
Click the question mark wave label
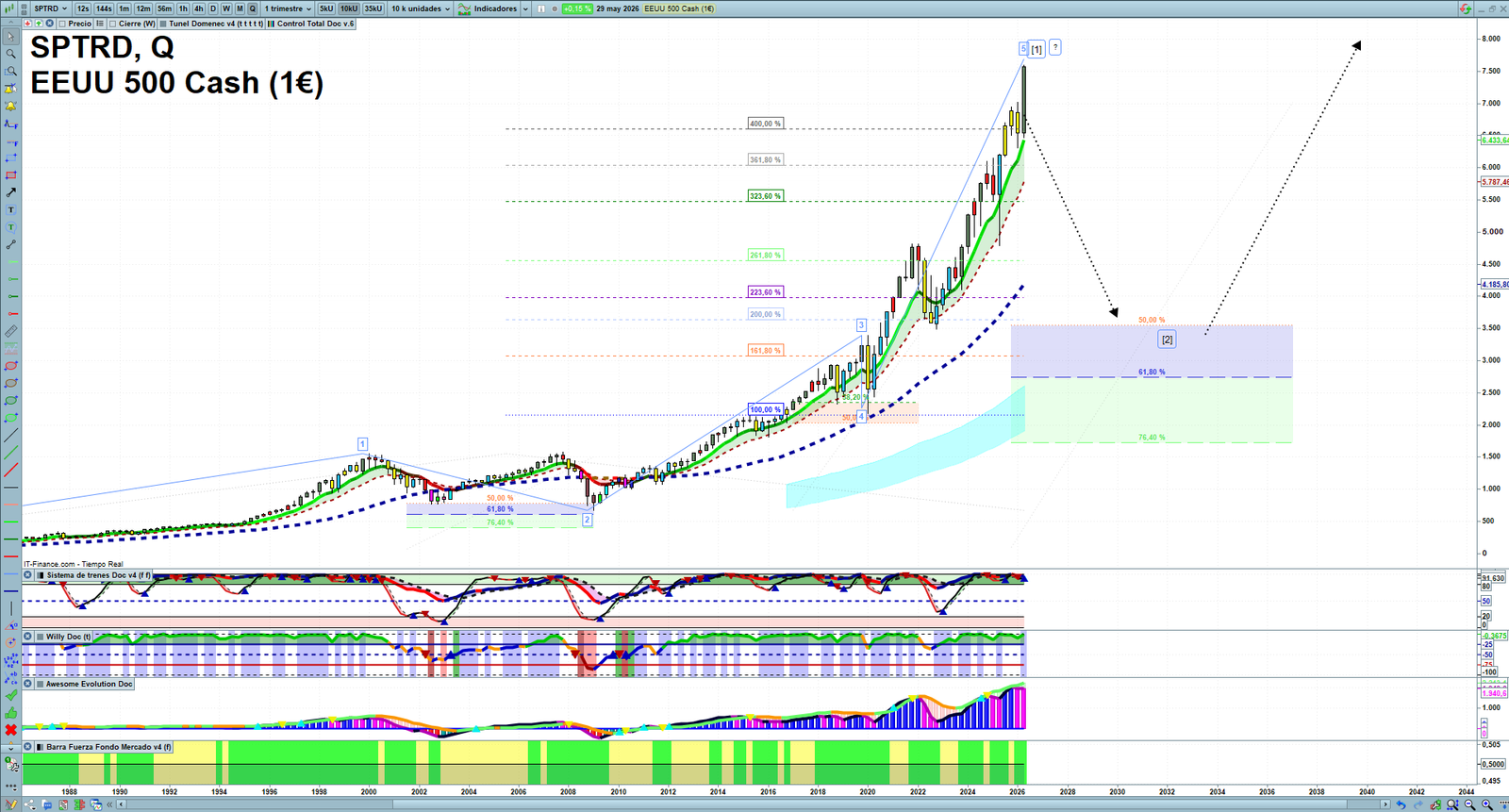point(1055,47)
